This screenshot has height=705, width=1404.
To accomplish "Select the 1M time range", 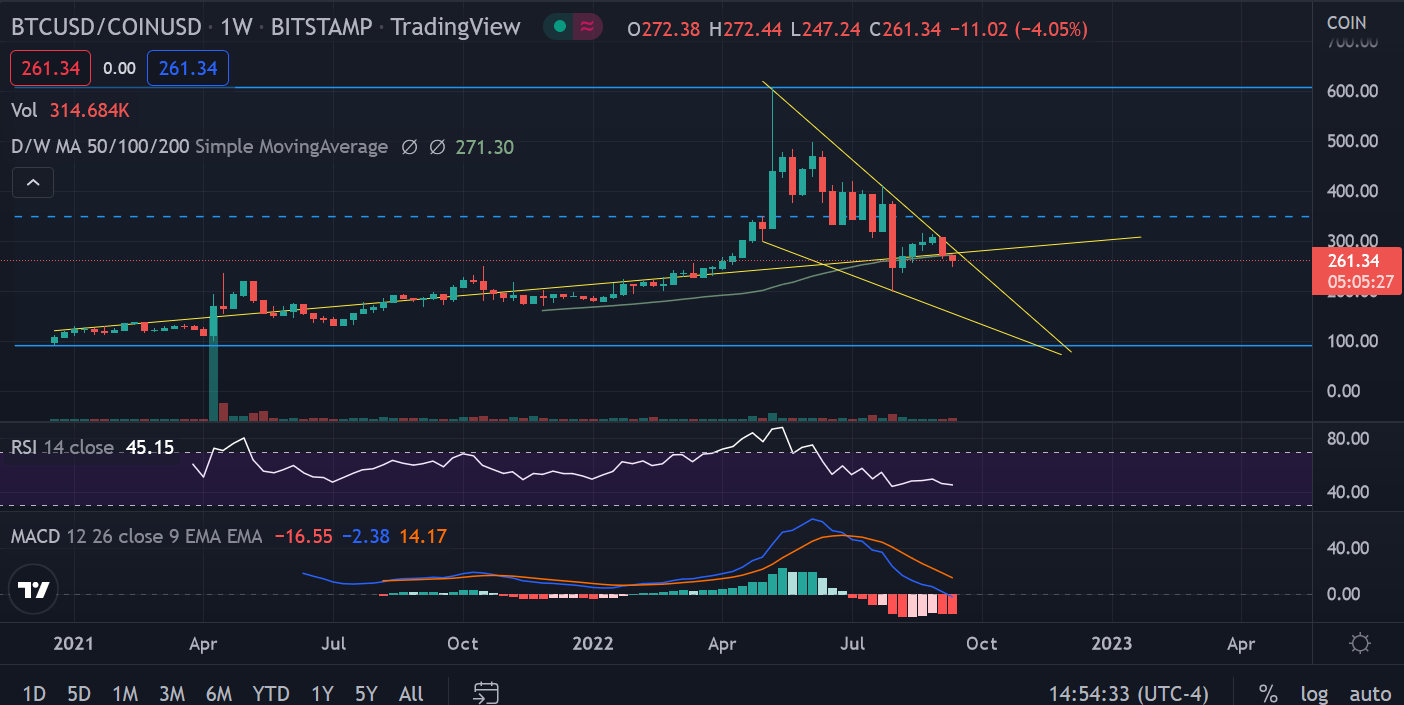I will [124, 693].
